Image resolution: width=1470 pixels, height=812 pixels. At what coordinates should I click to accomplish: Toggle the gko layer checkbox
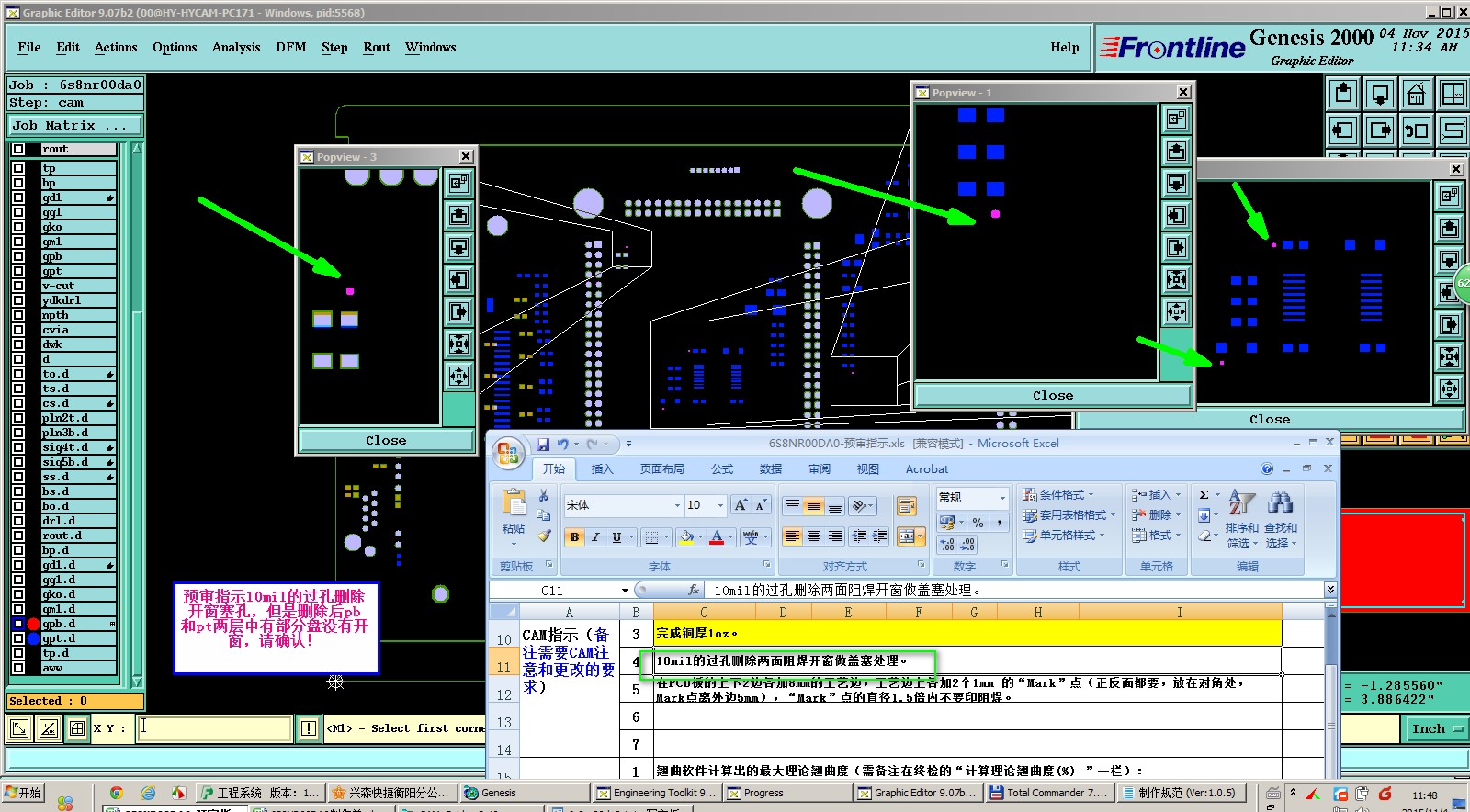(18, 227)
